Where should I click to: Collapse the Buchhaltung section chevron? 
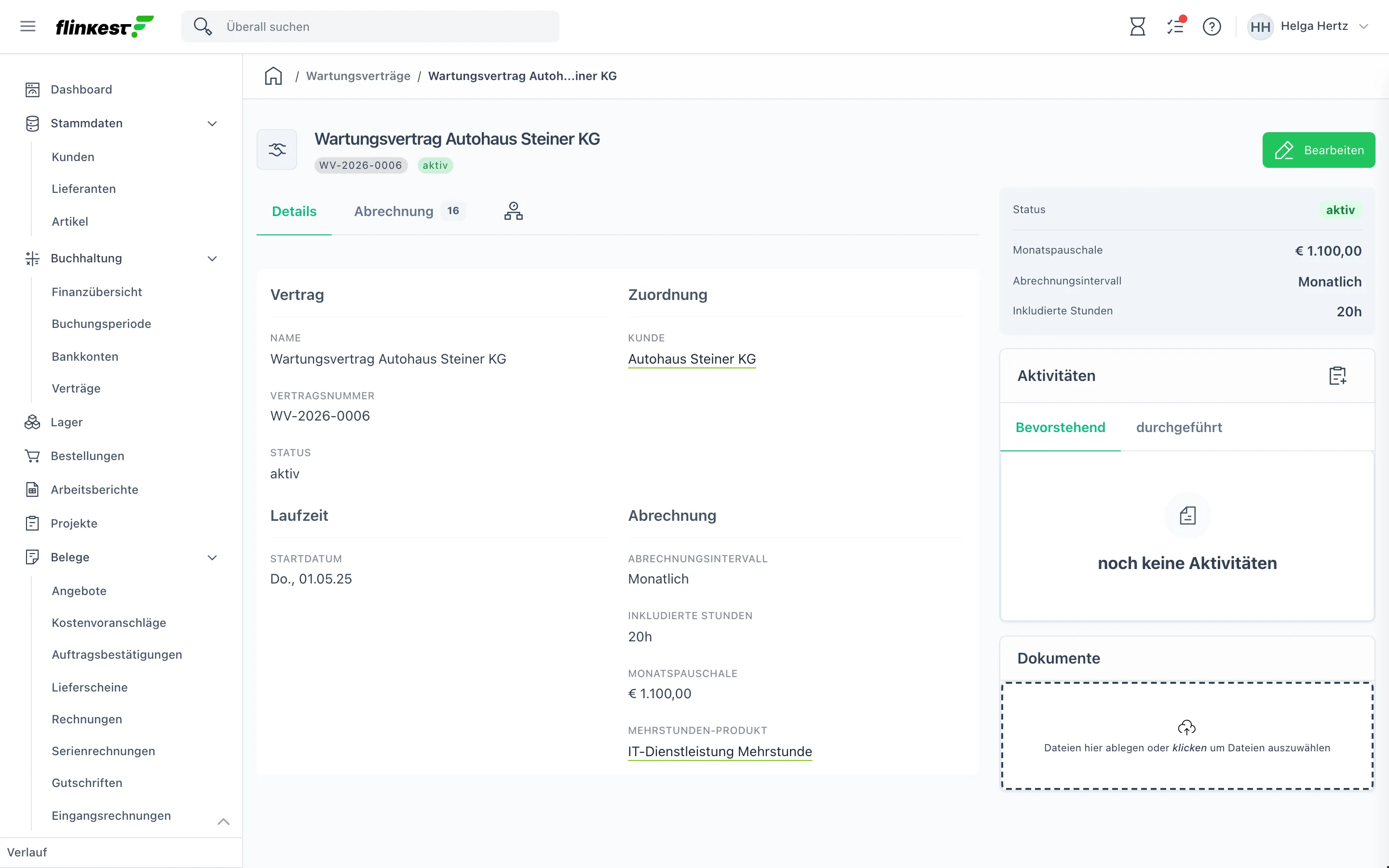point(212,258)
